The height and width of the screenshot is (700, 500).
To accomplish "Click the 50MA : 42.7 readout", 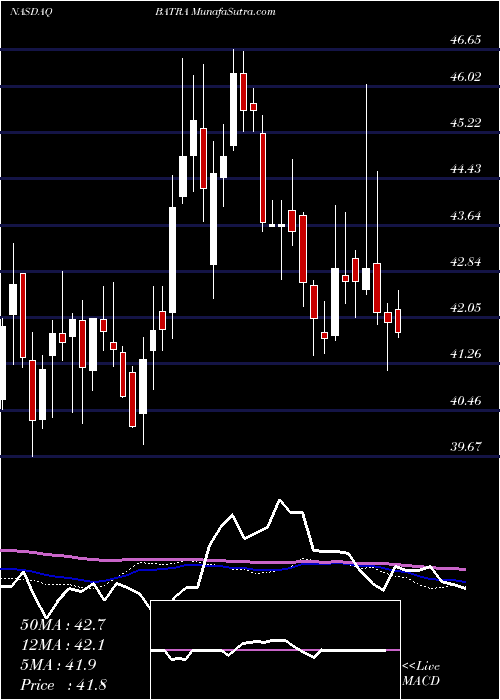I will coord(63,625).
